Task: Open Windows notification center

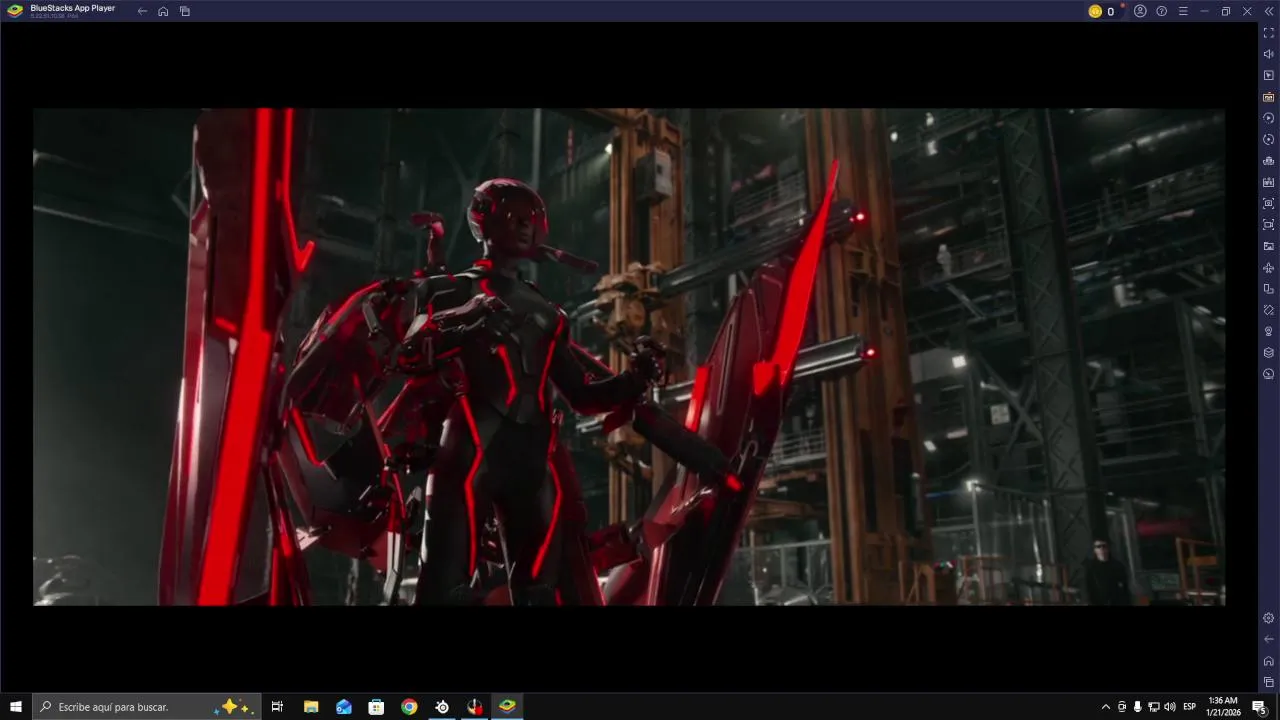Action: 1260,707
